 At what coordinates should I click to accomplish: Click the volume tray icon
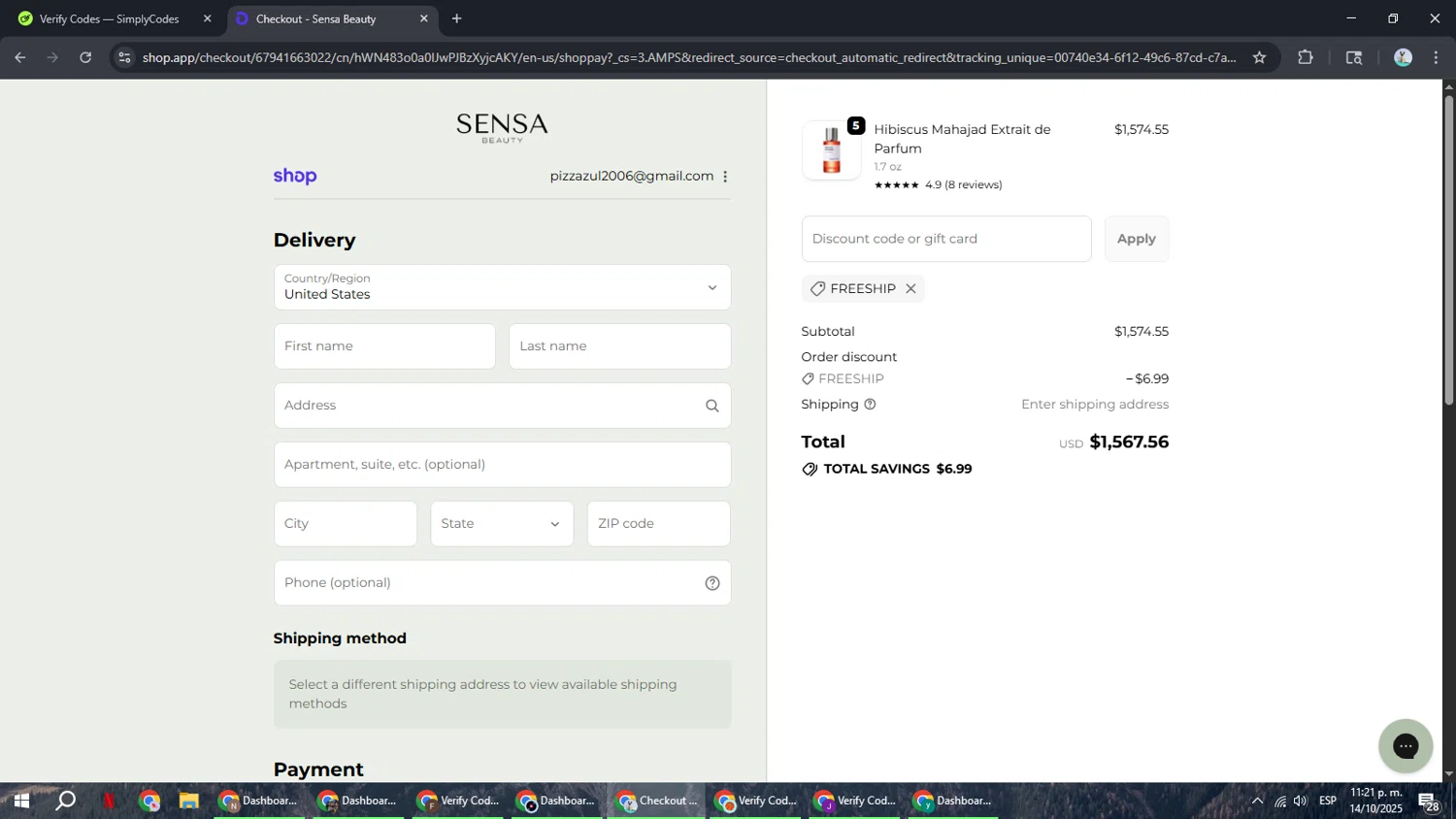point(1301,802)
